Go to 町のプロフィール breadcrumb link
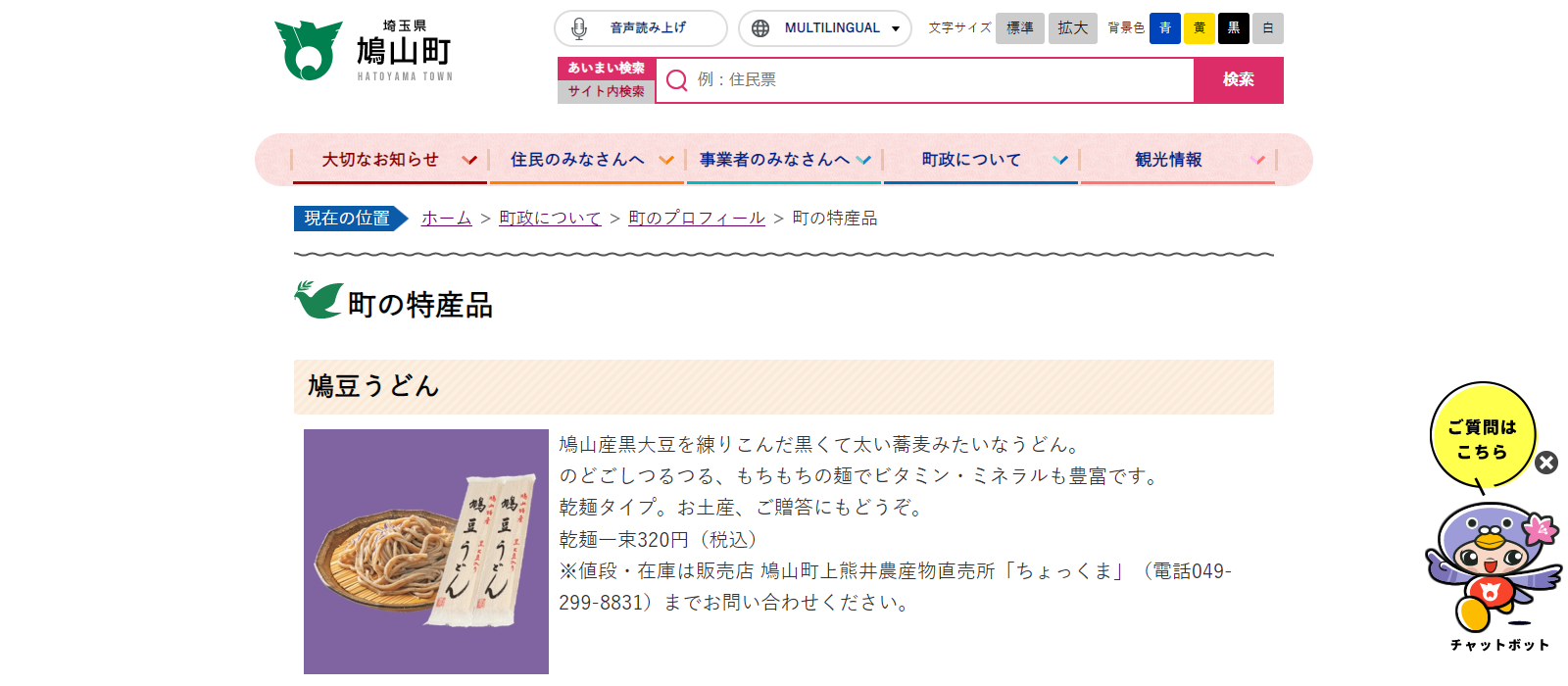 click(697, 219)
